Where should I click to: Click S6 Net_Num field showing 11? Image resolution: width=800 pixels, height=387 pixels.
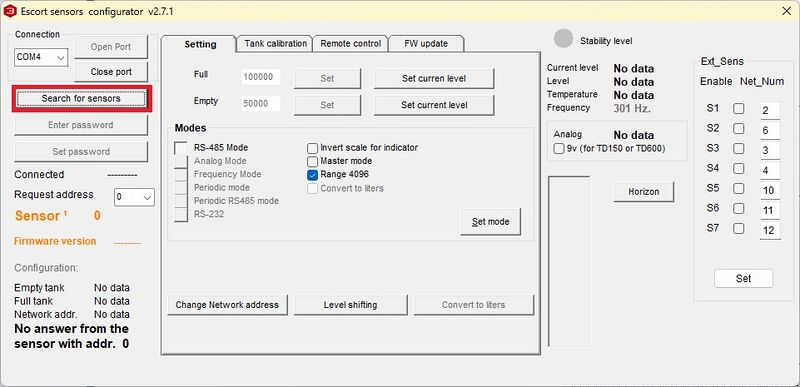[770, 210]
